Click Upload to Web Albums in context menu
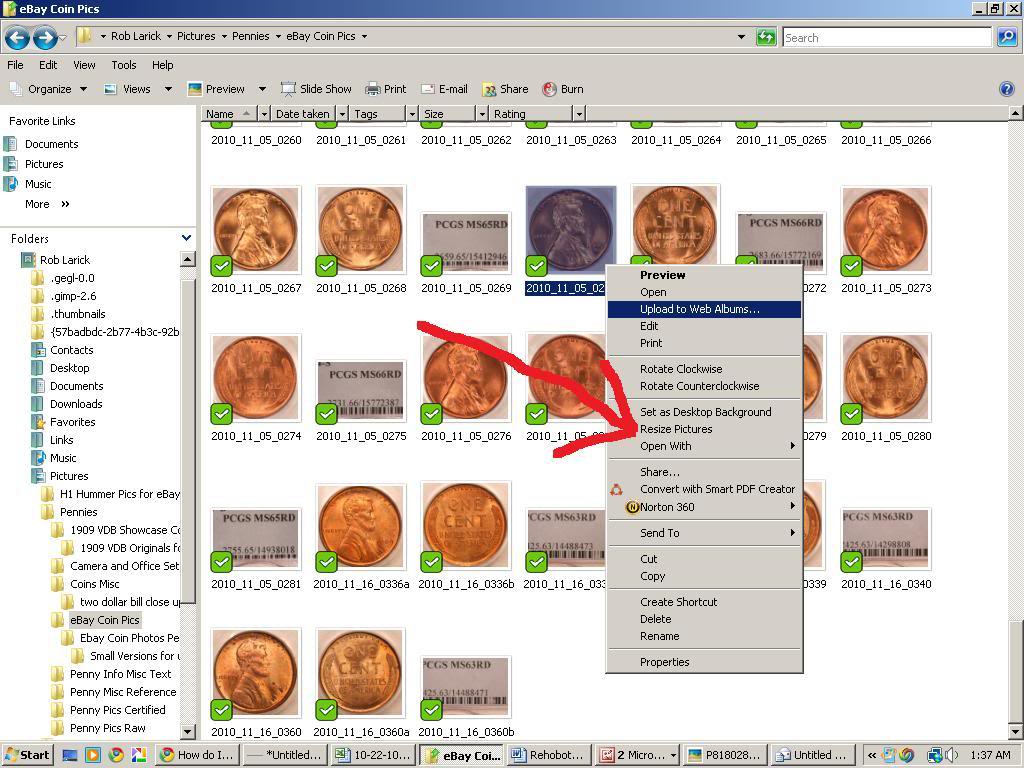The image size is (1024, 768). coord(704,310)
